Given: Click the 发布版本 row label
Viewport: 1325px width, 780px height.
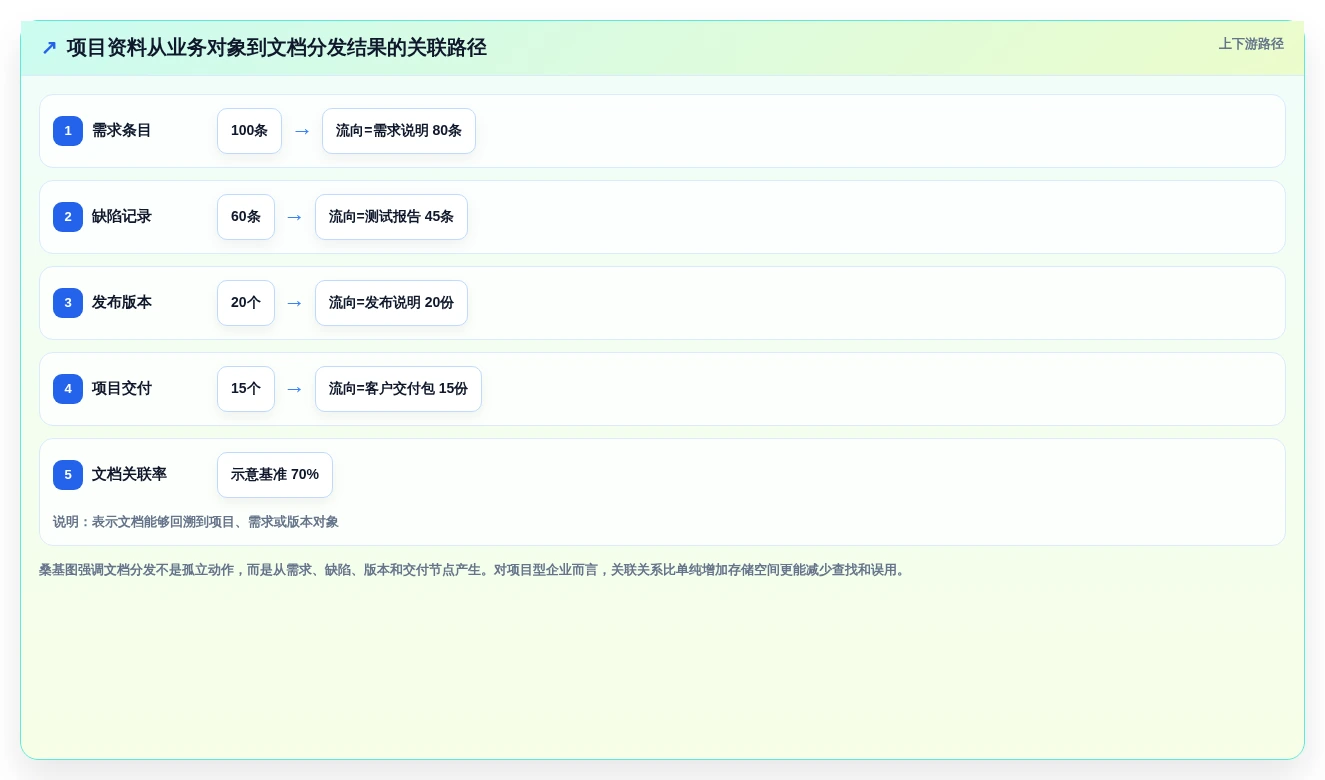Looking at the screenshot, I should point(122,303).
